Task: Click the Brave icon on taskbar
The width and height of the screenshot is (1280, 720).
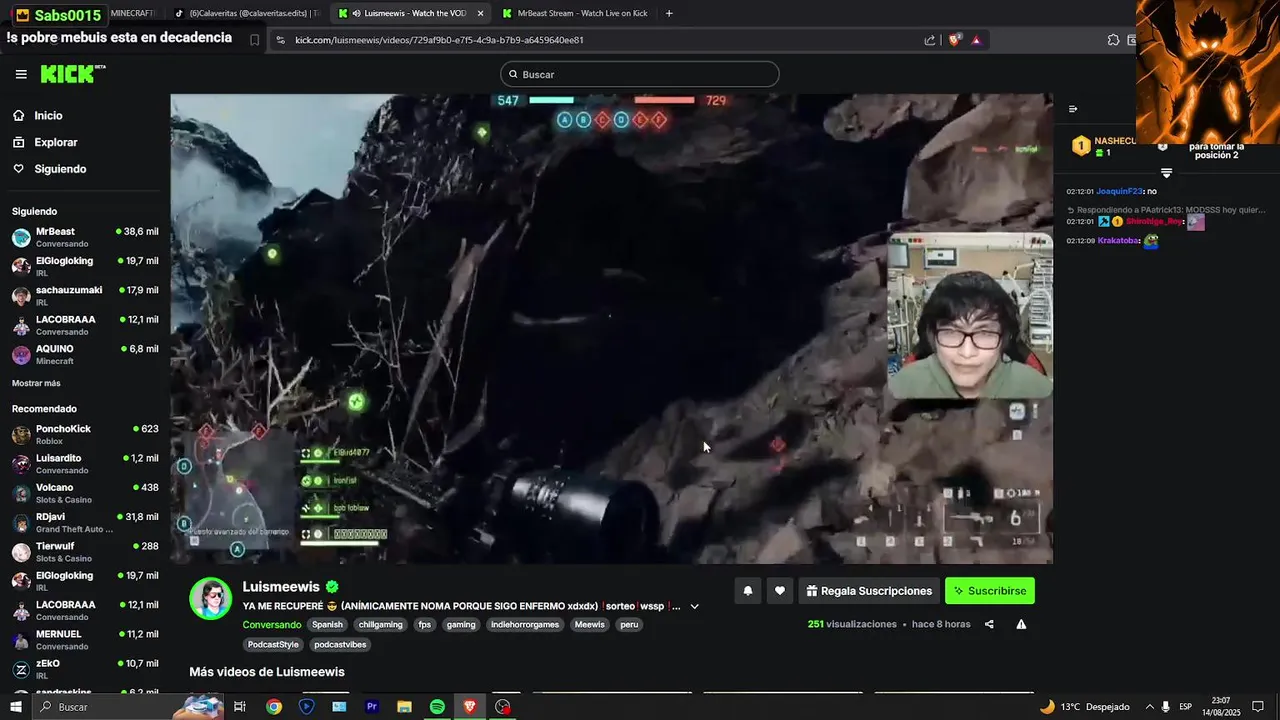Action: pos(470,707)
